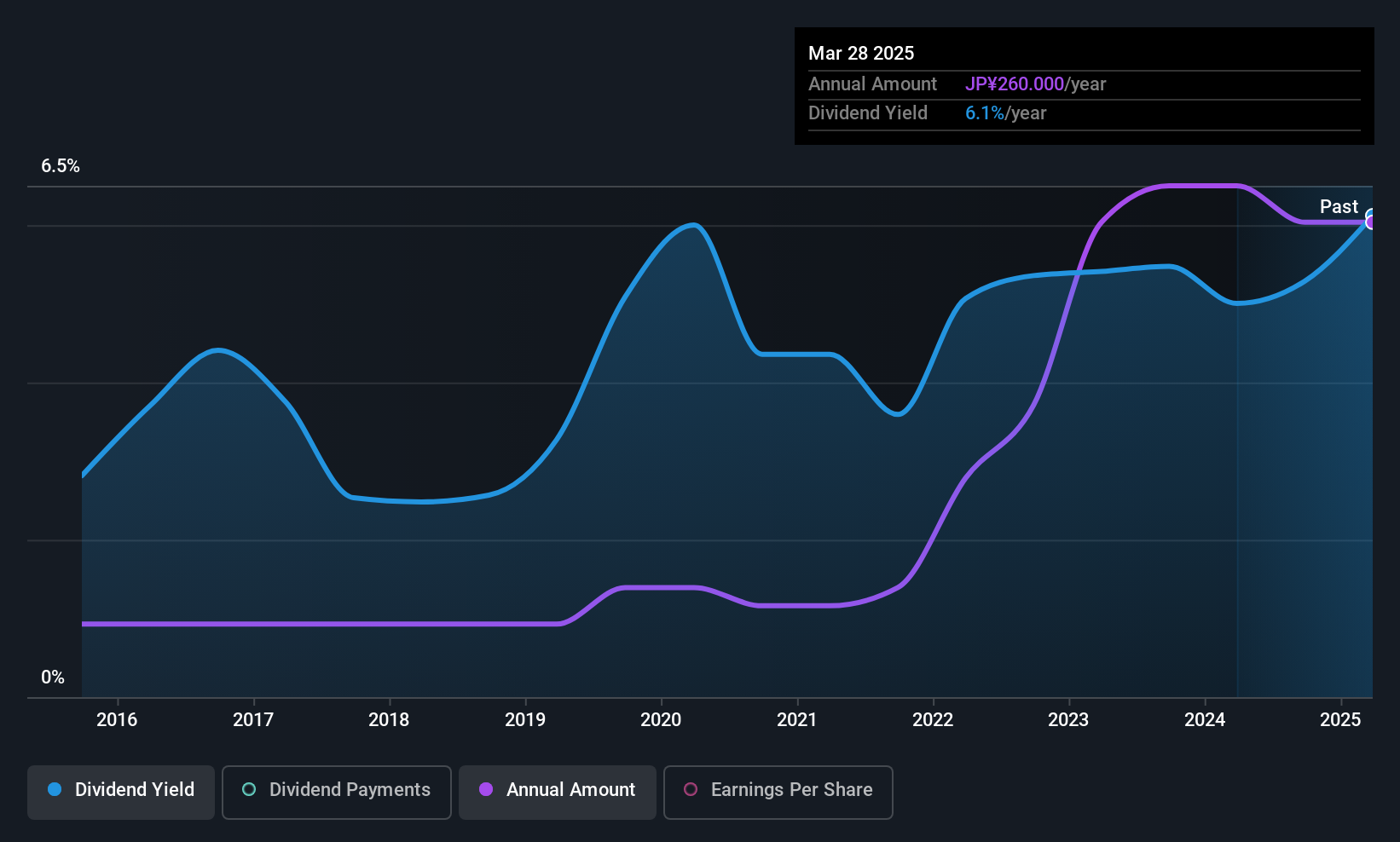Hide the Annual Amount legend label
1400x842 pixels.
pos(570,789)
